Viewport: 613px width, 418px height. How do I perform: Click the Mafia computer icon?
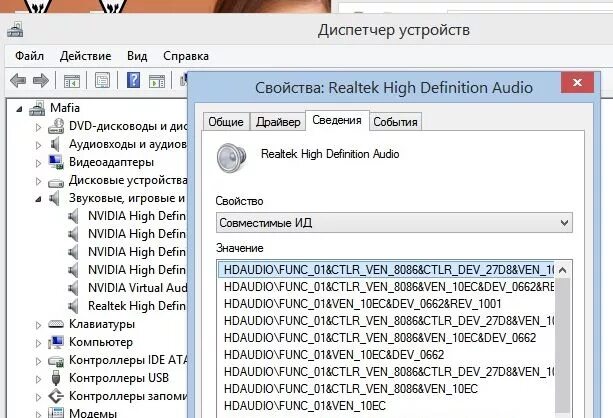pos(37,108)
